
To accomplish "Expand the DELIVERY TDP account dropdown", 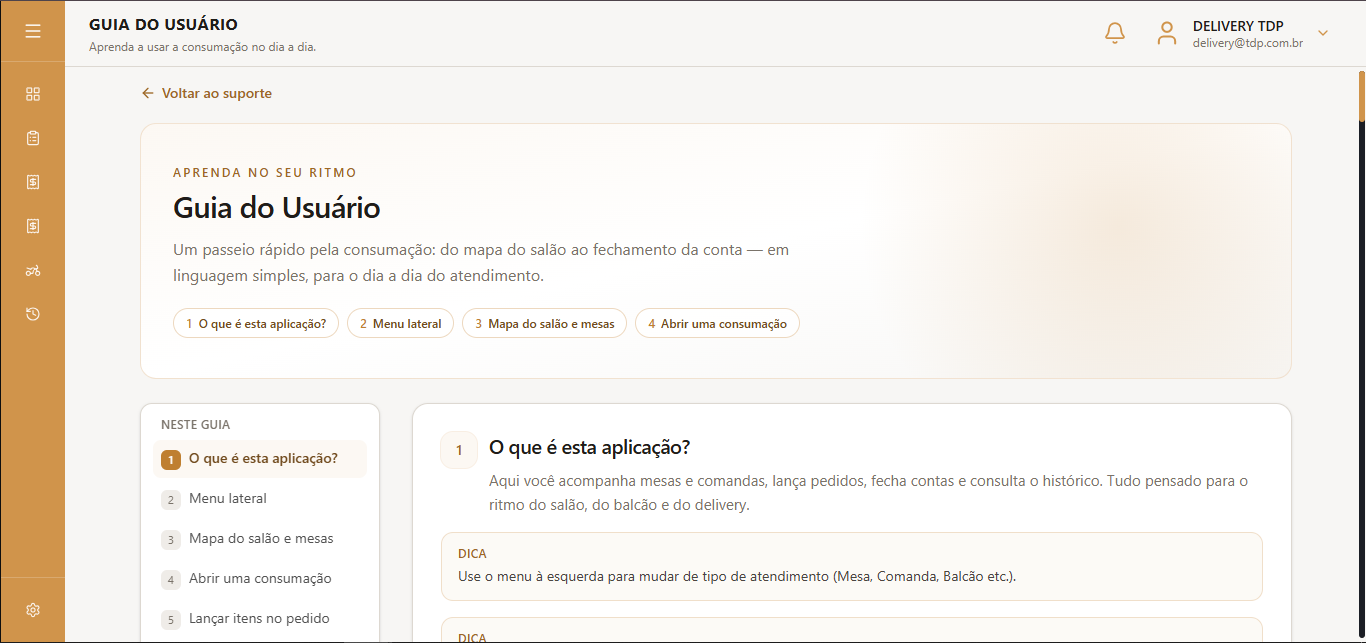I will [1323, 33].
